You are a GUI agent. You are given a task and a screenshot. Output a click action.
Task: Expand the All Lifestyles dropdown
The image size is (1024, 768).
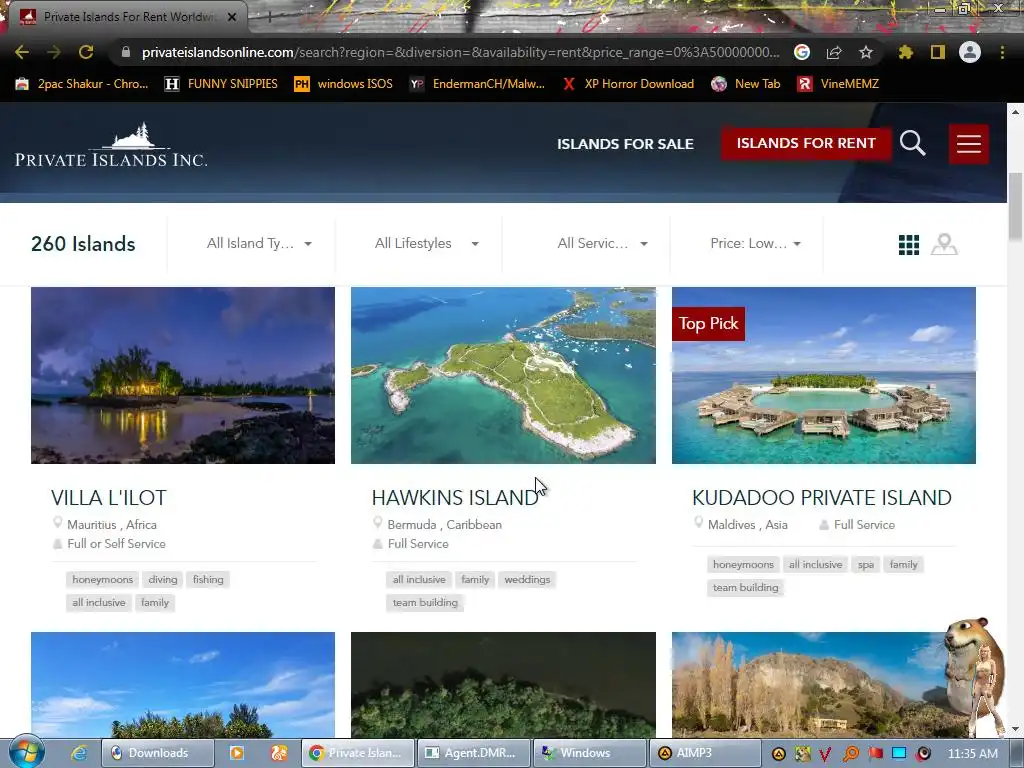(x=426, y=244)
